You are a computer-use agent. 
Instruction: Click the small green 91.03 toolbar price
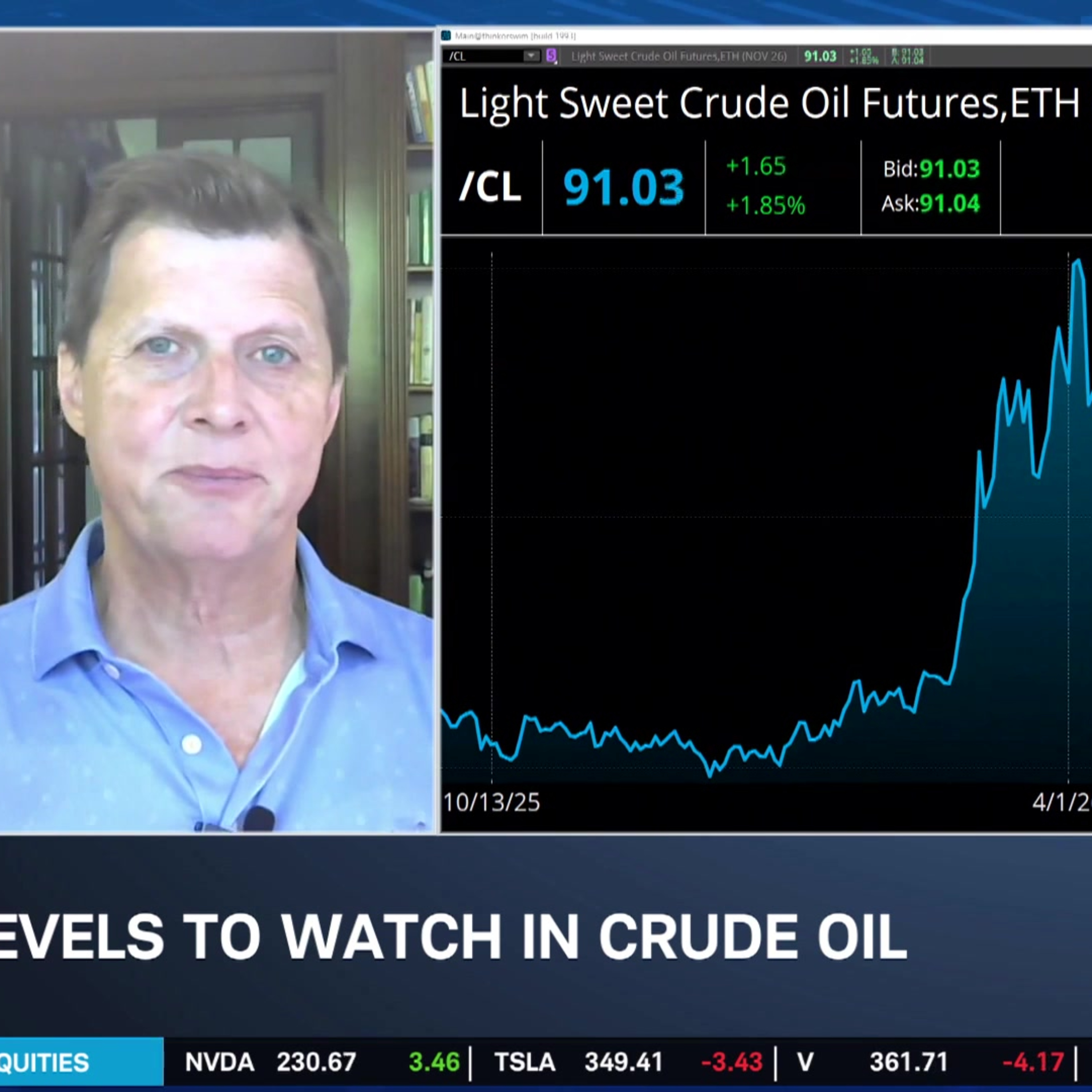point(820,56)
